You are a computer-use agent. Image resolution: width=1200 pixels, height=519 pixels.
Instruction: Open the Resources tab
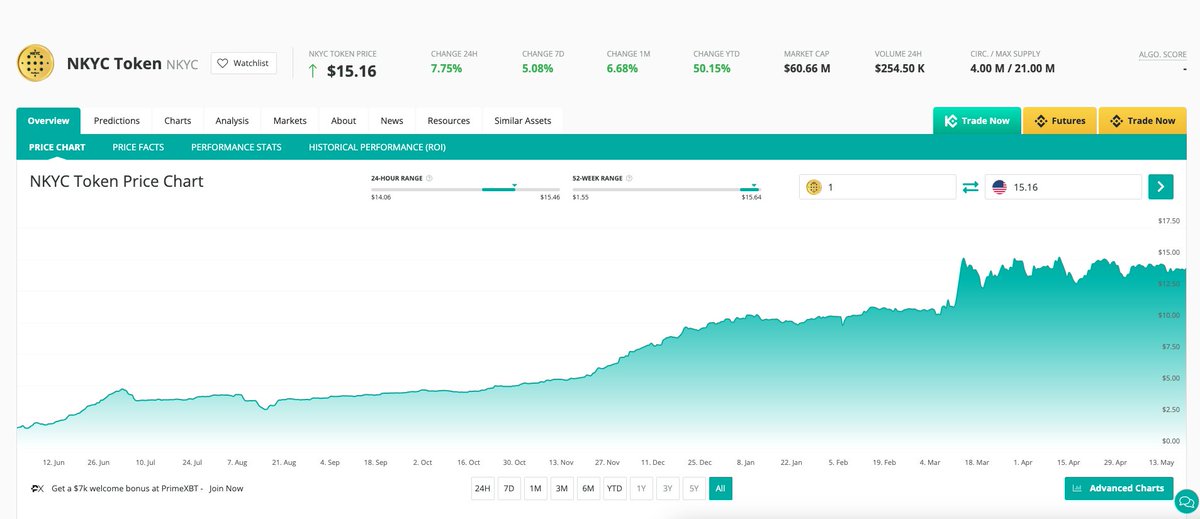click(x=449, y=121)
